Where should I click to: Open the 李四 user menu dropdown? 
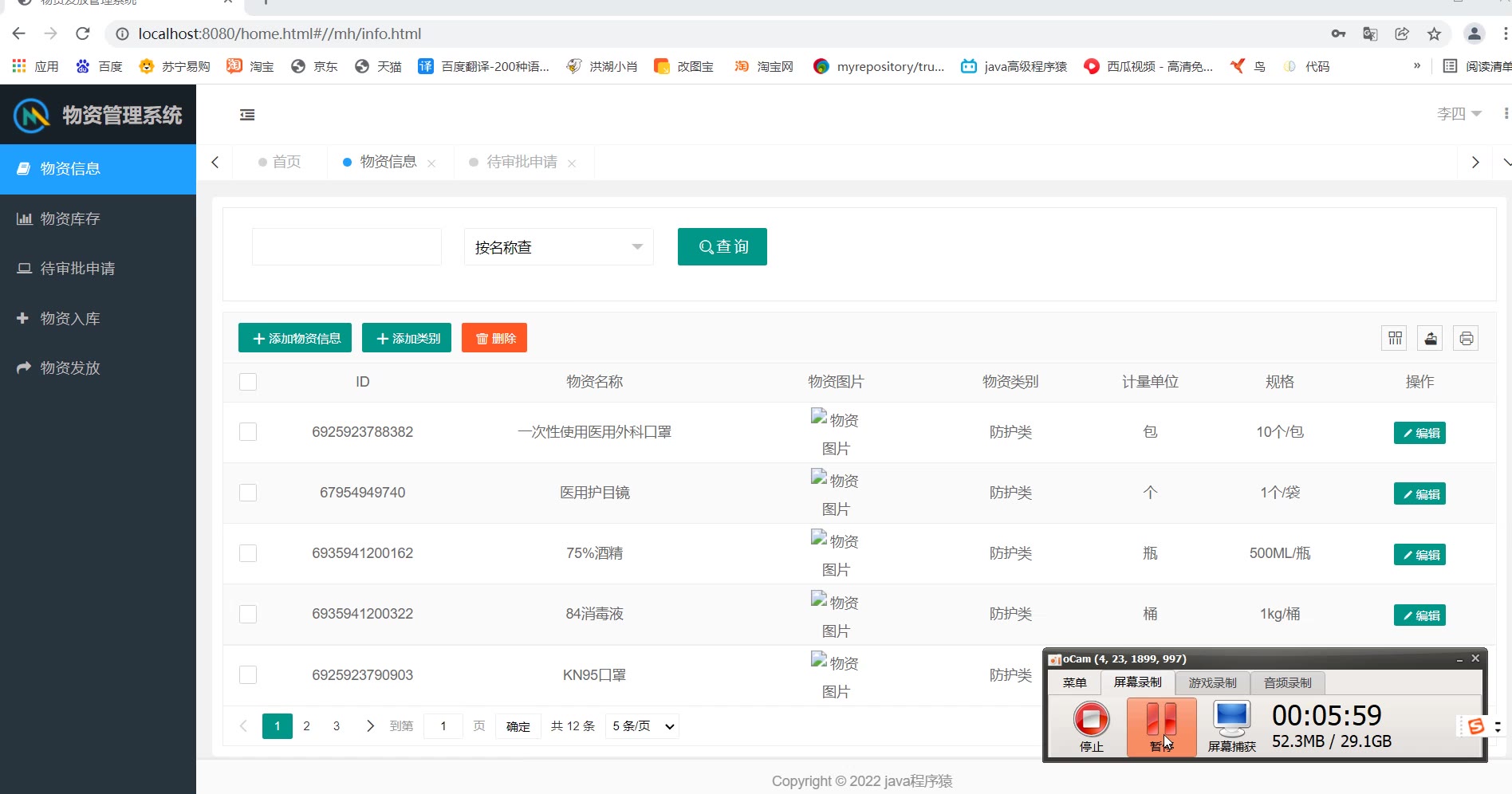tap(1459, 114)
